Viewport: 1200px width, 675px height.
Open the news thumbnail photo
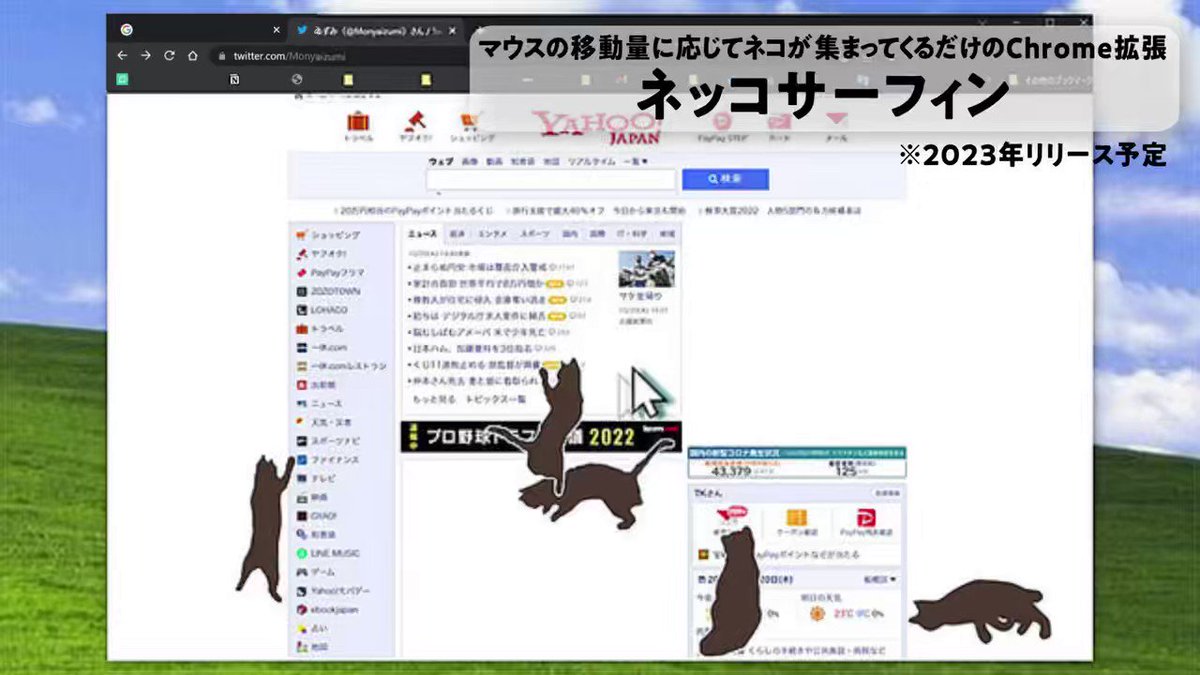click(646, 268)
